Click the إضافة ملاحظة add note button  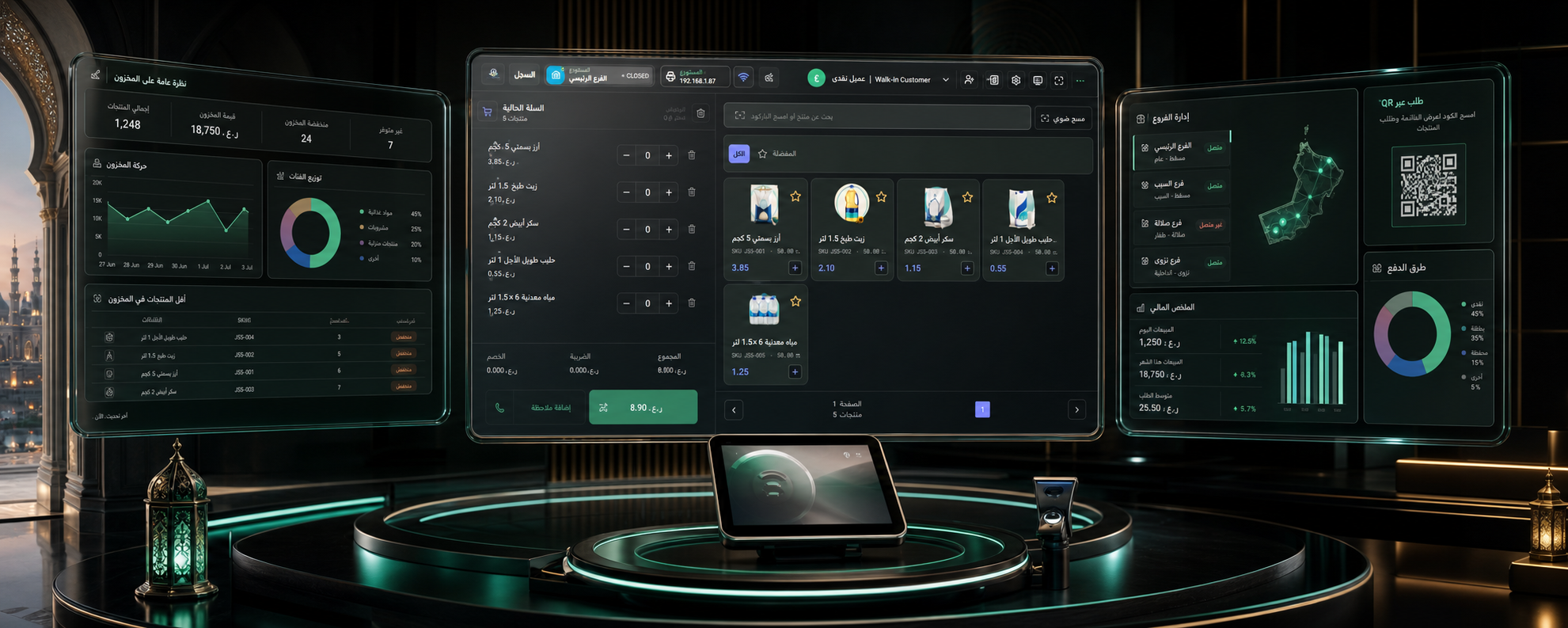pos(550,408)
